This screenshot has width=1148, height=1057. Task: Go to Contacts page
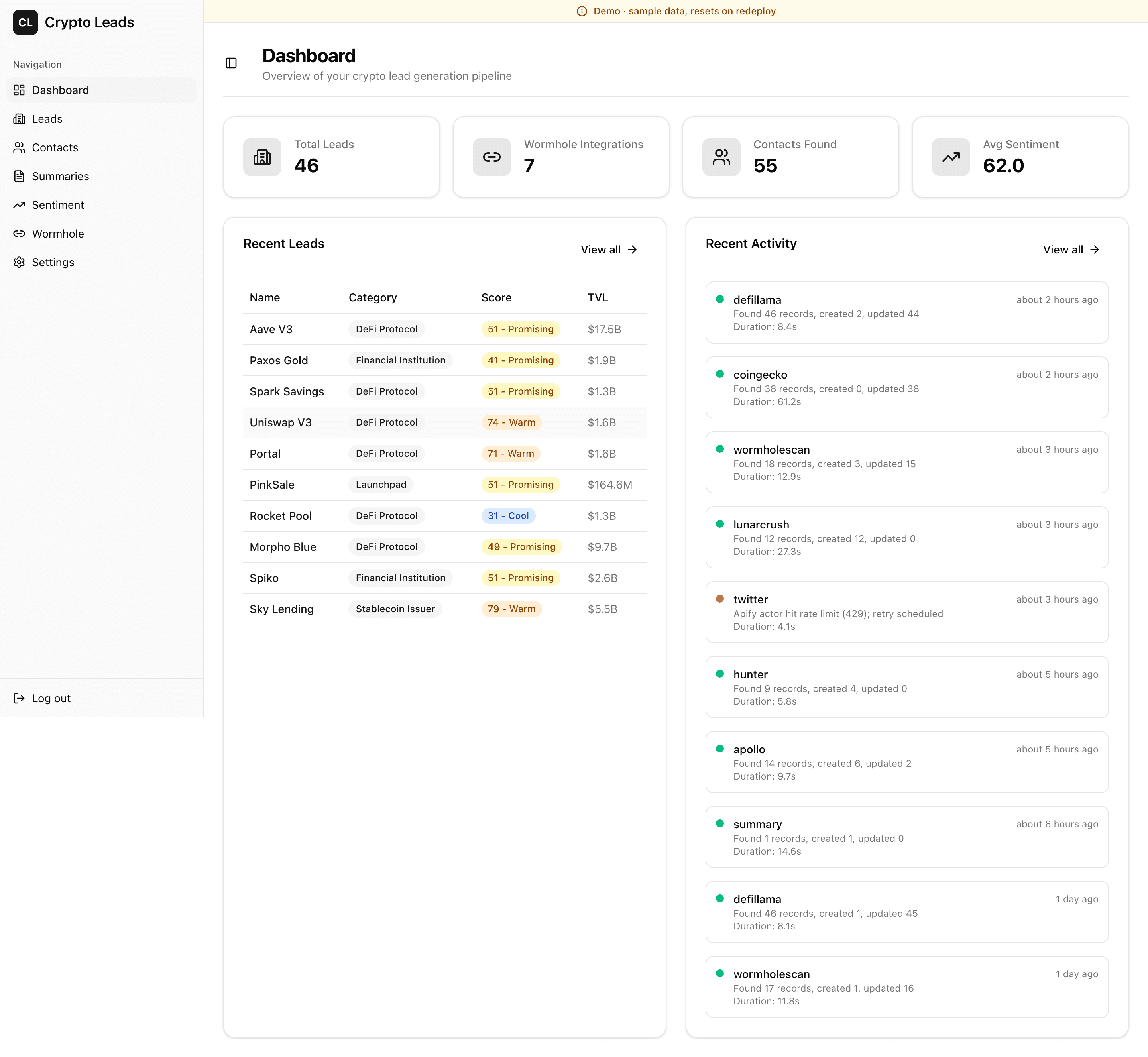pos(101,147)
